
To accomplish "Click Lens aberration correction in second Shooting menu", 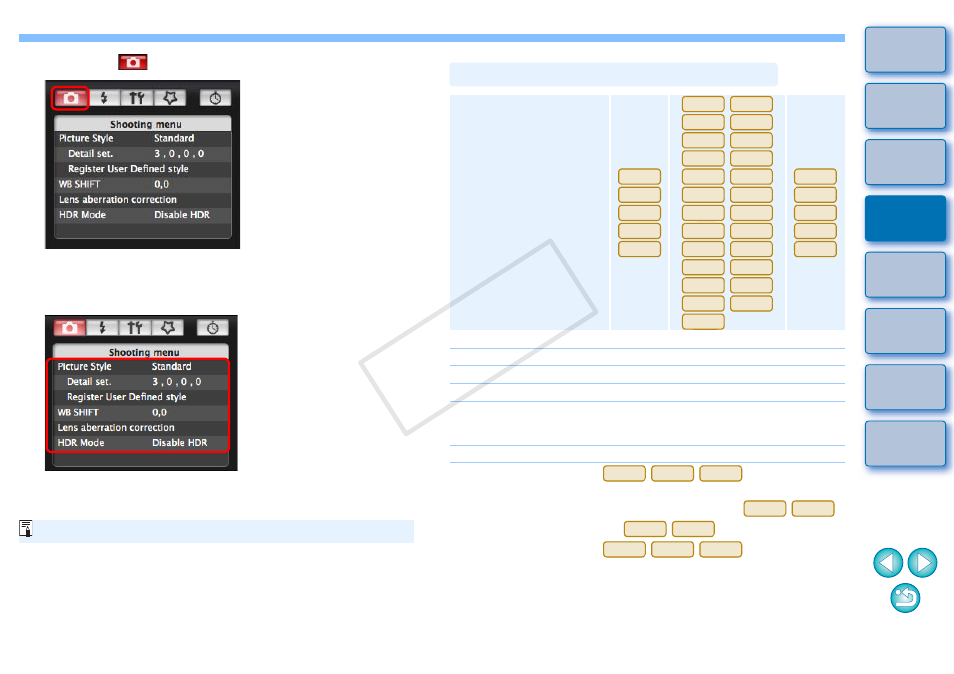I will (x=139, y=428).
